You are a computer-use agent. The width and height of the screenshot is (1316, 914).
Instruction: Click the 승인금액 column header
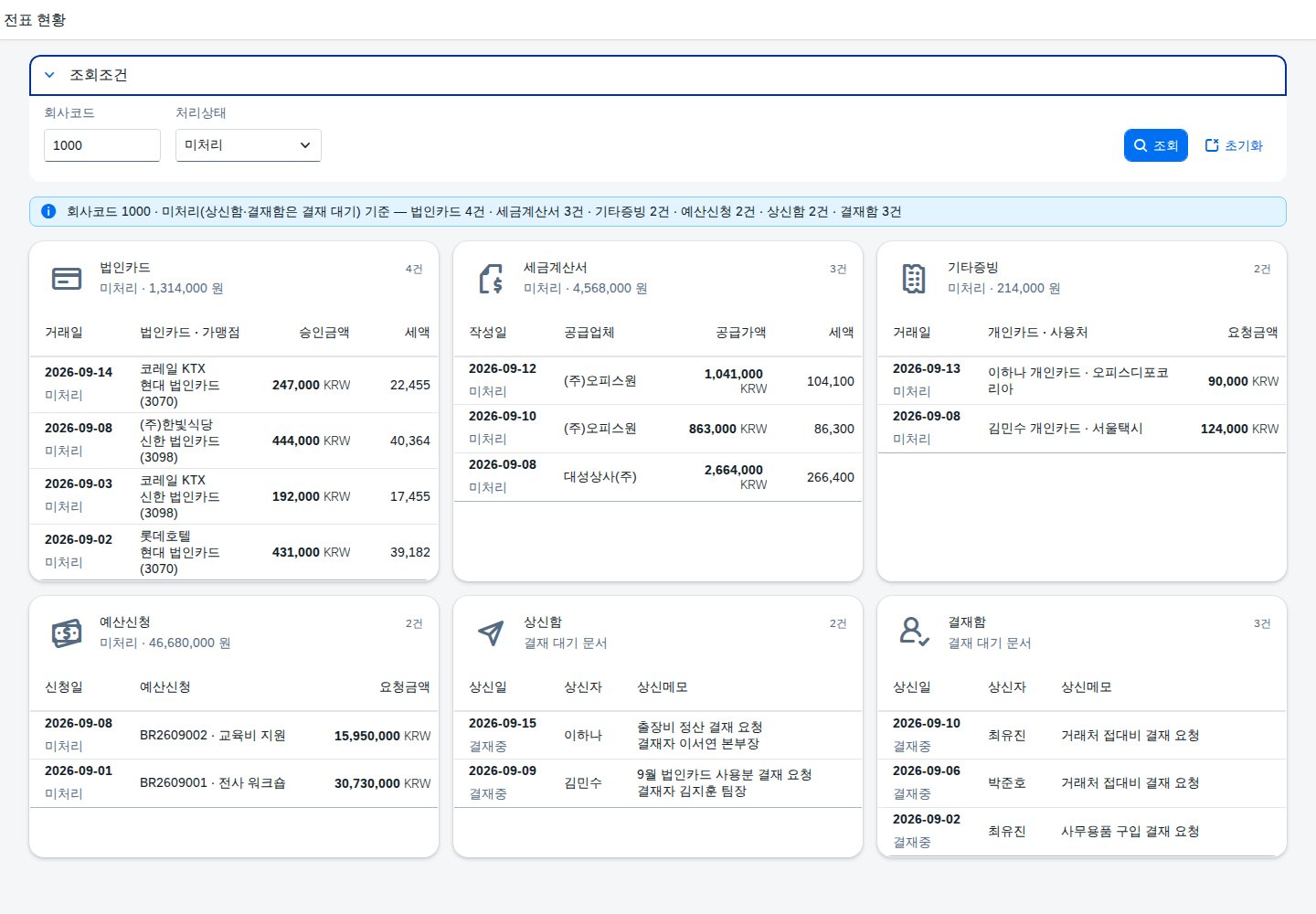(x=324, y=333)
